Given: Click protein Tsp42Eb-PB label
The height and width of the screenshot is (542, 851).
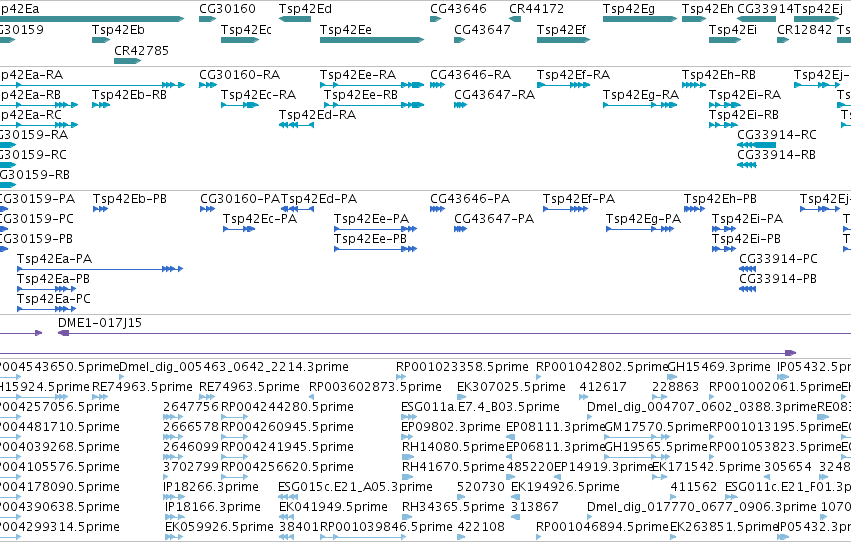Looking at the screenshot, I should [x=130, y=199].
